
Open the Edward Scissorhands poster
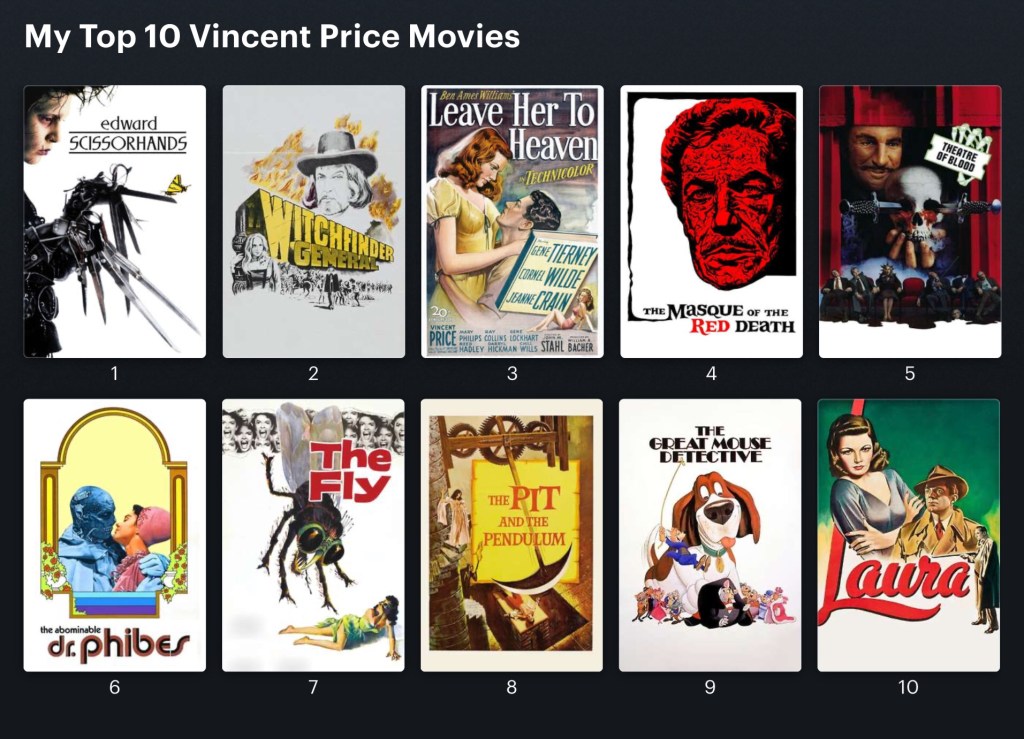tap(115, 221)
